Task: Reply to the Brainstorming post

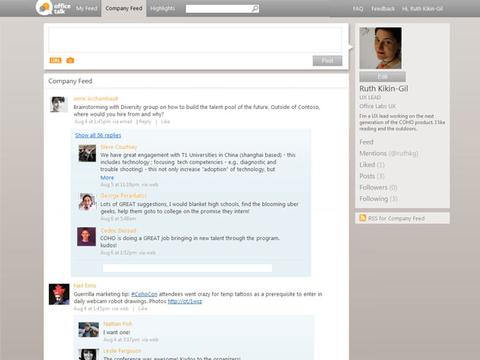Action: [145, 122]
